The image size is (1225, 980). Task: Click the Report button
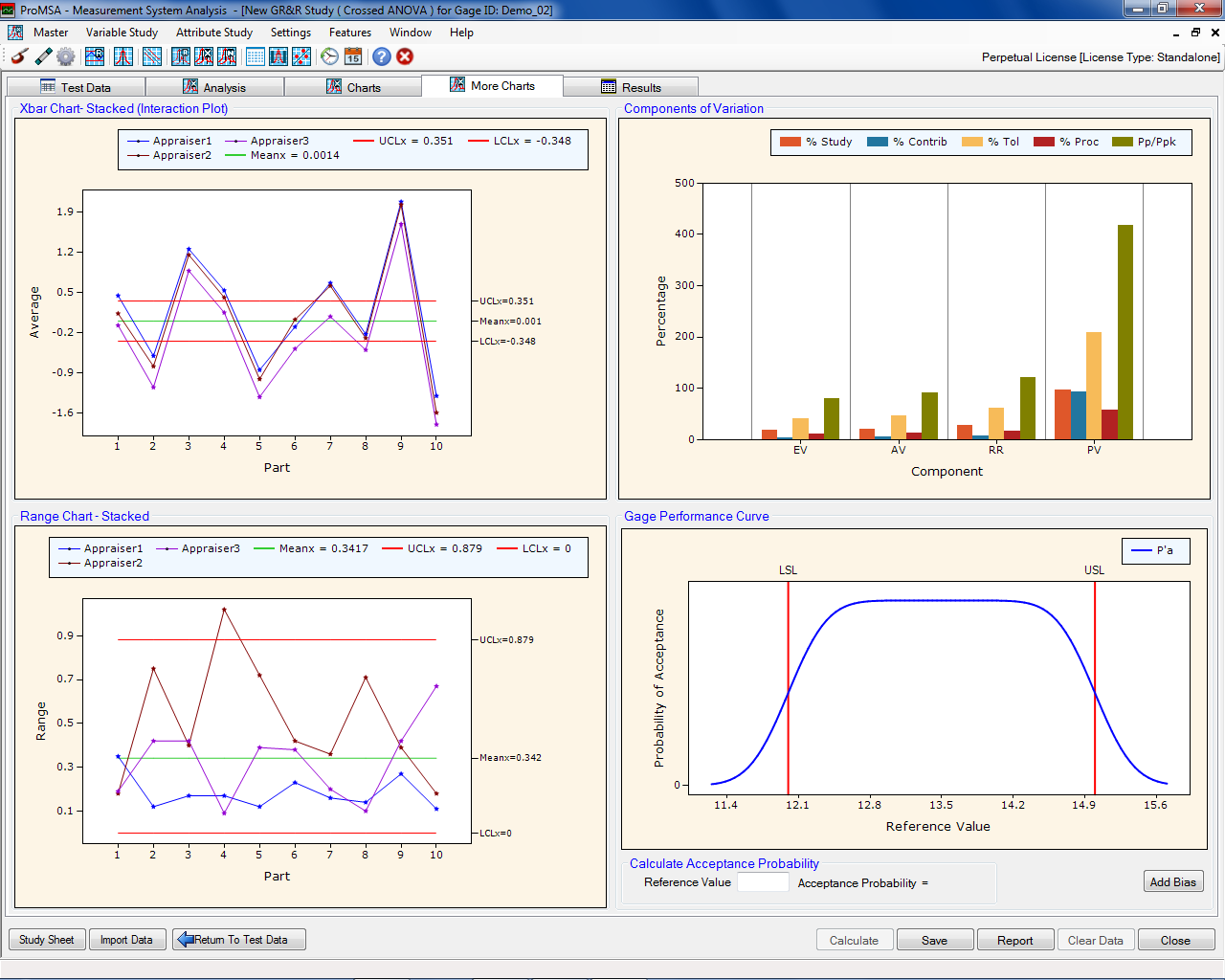click(x=1014, y=940)
